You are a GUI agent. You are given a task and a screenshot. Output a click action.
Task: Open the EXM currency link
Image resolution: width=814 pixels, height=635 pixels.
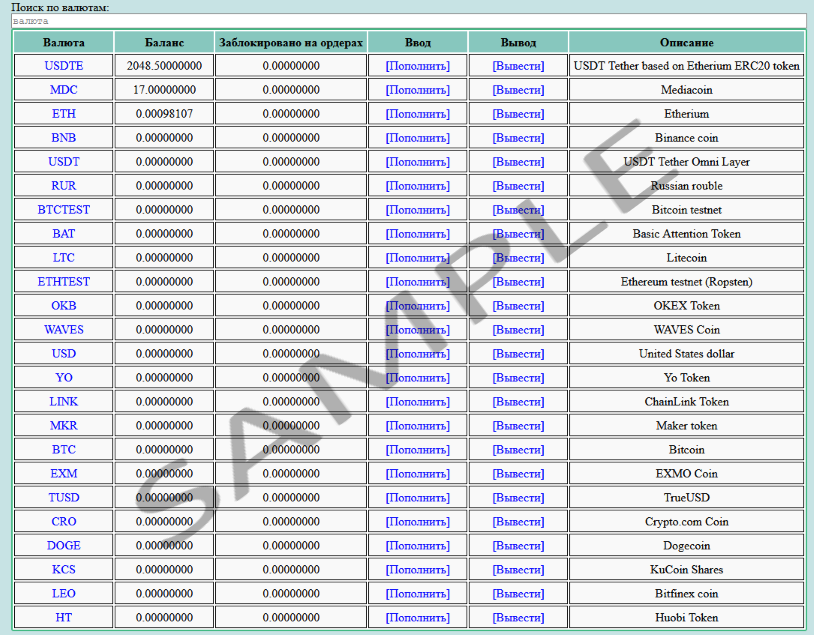point(63,473)
